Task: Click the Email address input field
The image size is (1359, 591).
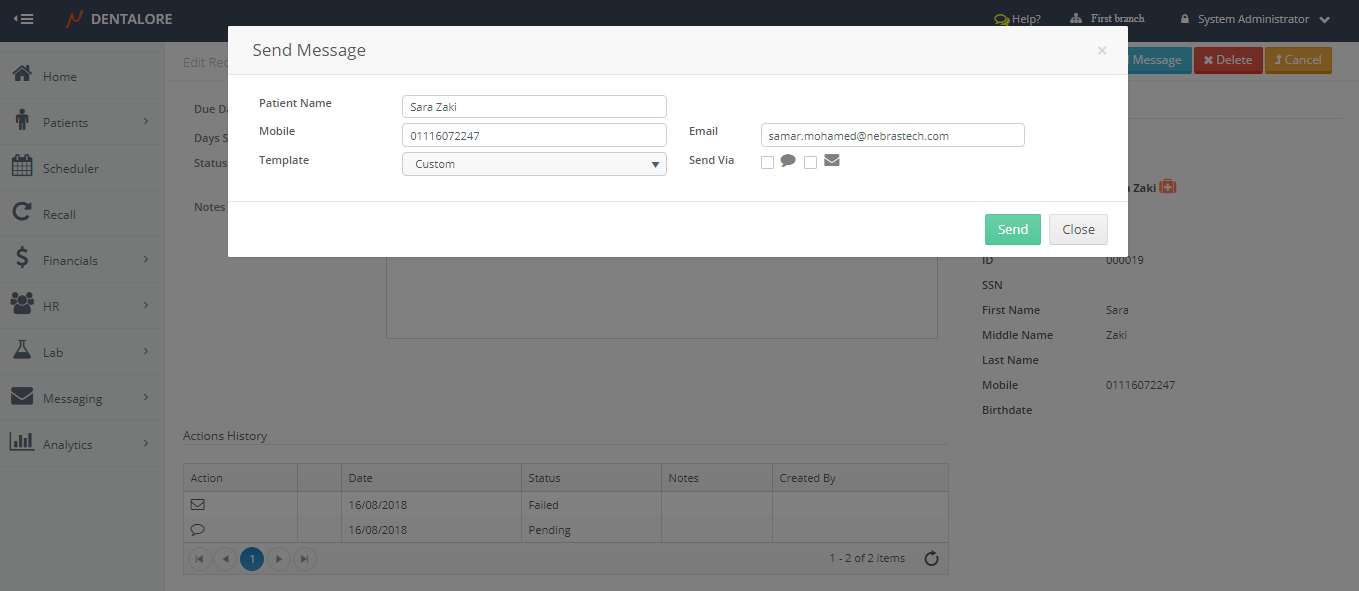Action: 892,135
